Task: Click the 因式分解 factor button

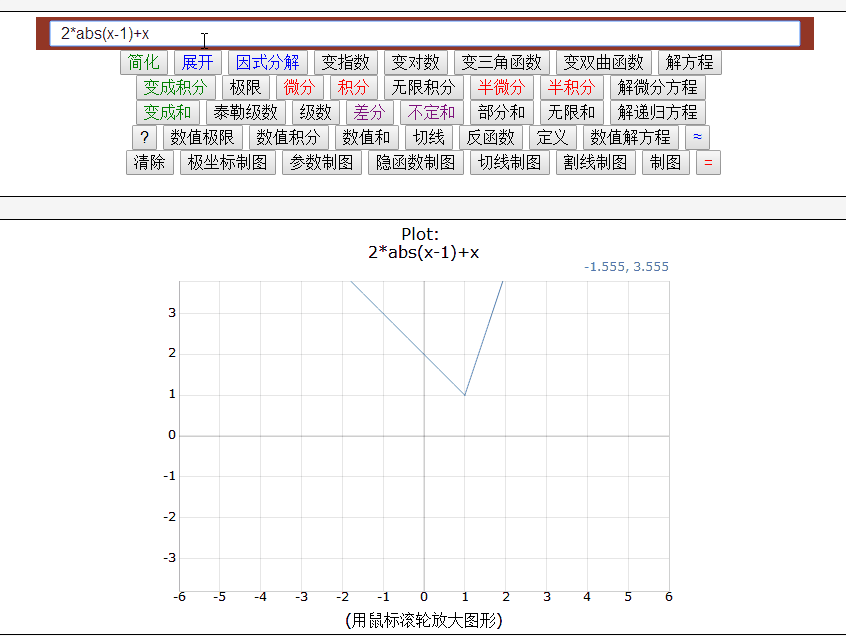Action: 268,63
